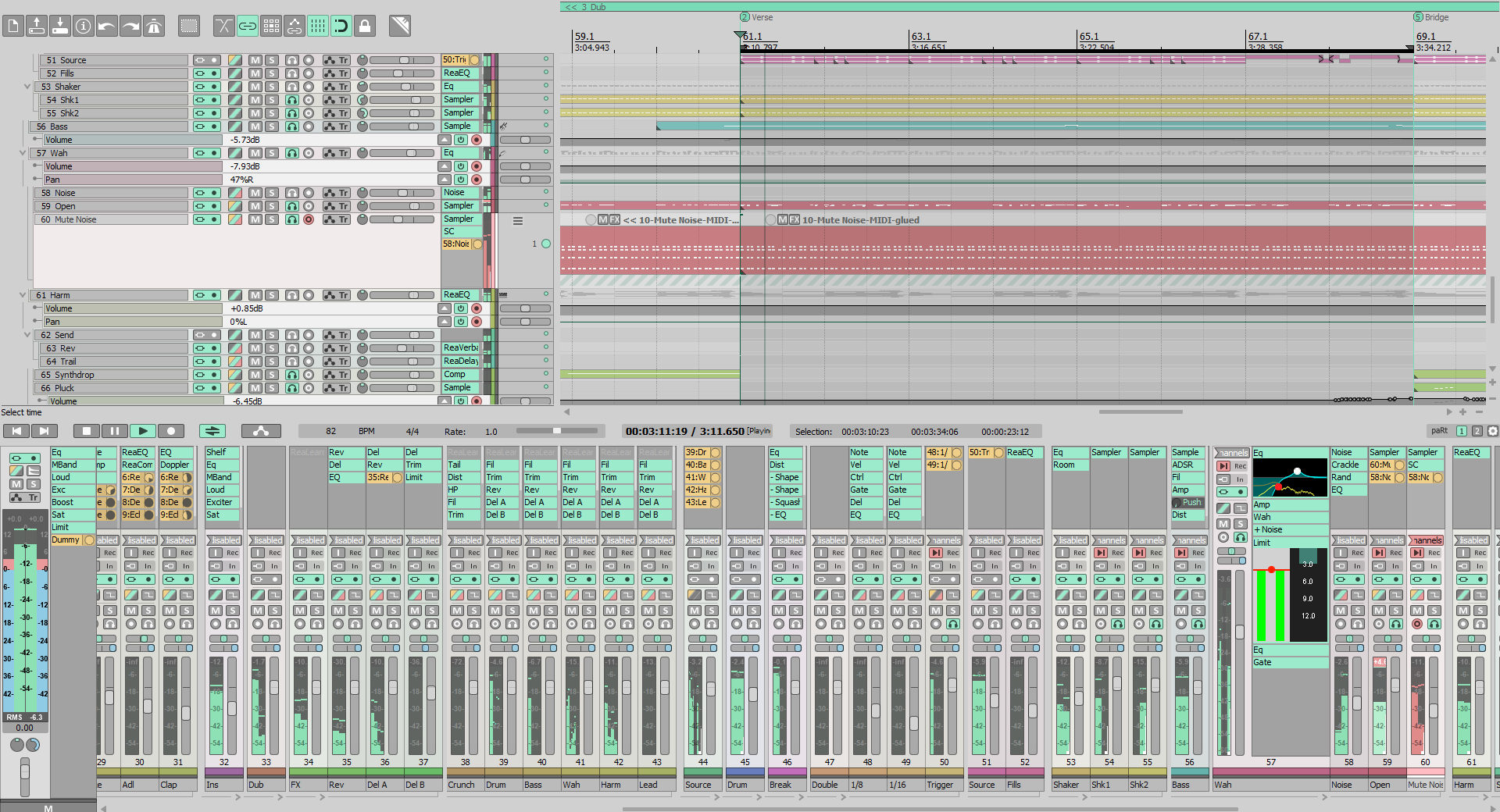This screenshot has height=812, width=1500.
Task: Click the diagonal ruler toolbar icon
Action: [x=400, y=26]
